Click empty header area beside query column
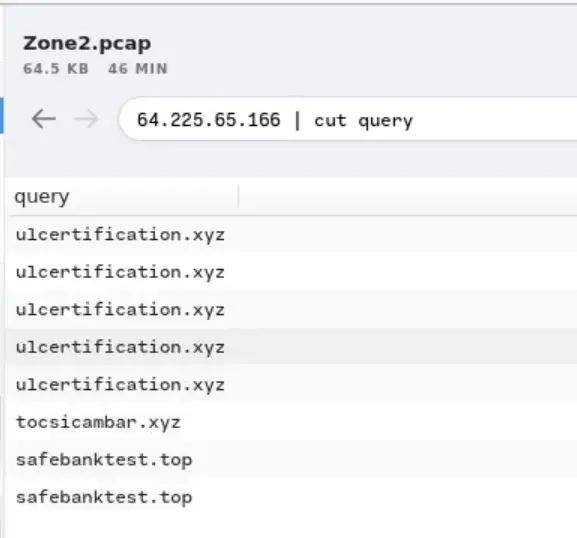This screenshot has height=538, width=577. click(x=408, y=197)
